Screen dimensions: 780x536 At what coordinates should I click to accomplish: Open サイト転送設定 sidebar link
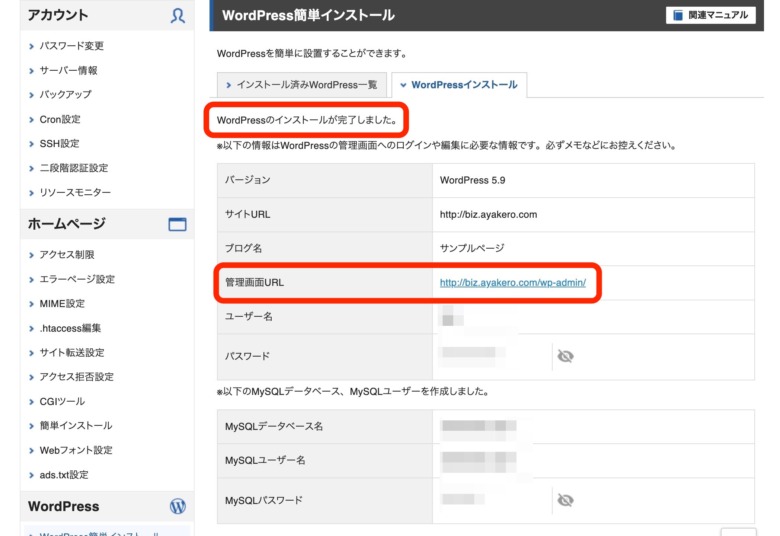(x=72, y=352)
